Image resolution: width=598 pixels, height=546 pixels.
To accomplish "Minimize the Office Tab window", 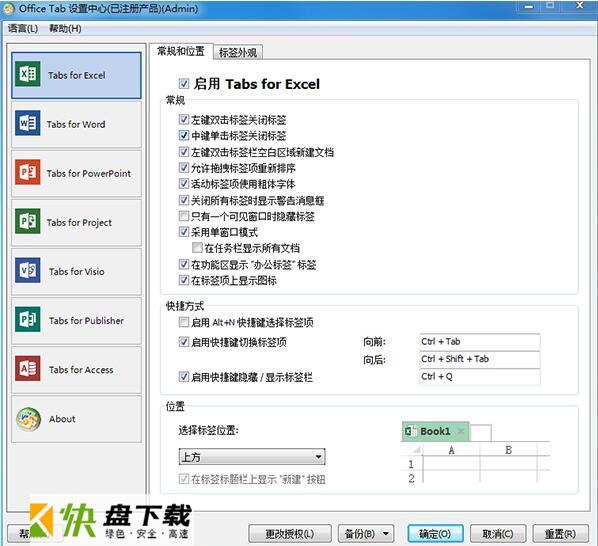I will coord(529,6).
